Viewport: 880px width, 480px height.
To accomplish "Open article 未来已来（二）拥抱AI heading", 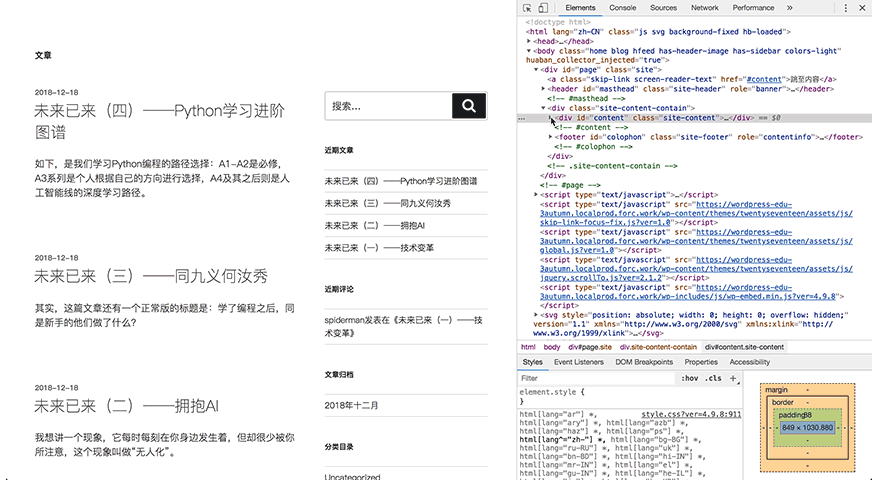I will 126,406.
